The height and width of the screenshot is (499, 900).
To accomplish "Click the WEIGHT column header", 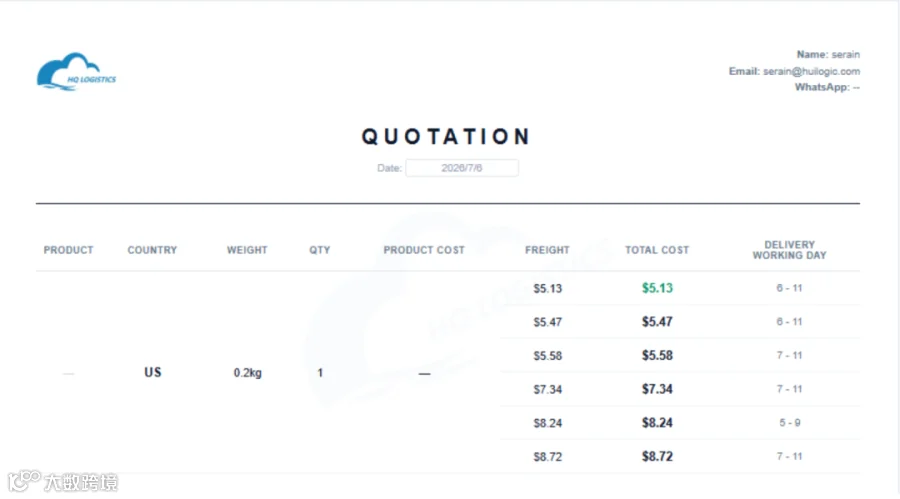I will (x=247, y=250).
